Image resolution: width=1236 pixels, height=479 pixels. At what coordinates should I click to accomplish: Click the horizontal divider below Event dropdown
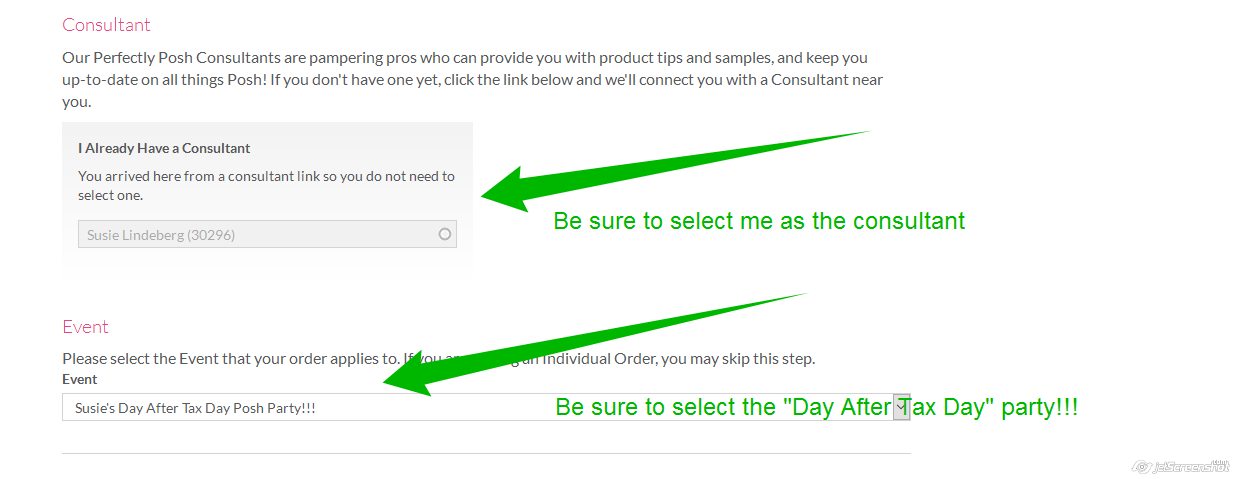click(x=486, y=453)
